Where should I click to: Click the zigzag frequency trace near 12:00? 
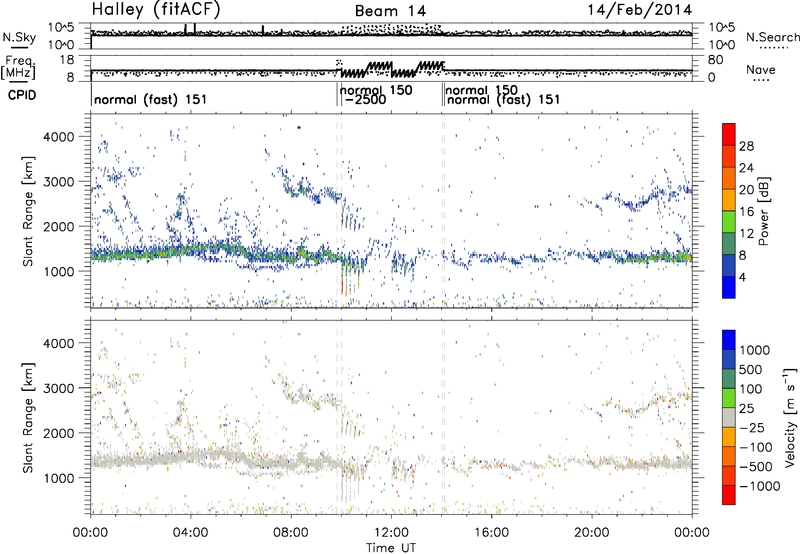point(392,70)
